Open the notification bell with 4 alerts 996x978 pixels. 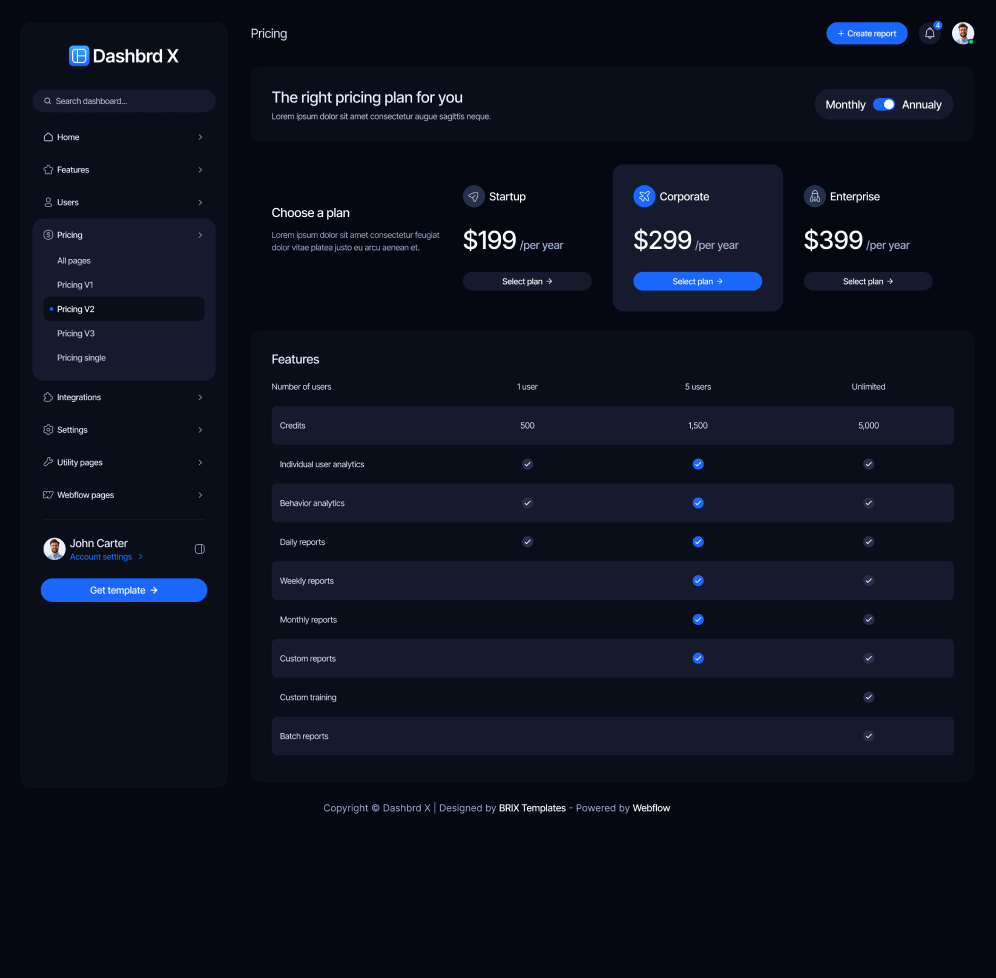[x=929, y=33]
